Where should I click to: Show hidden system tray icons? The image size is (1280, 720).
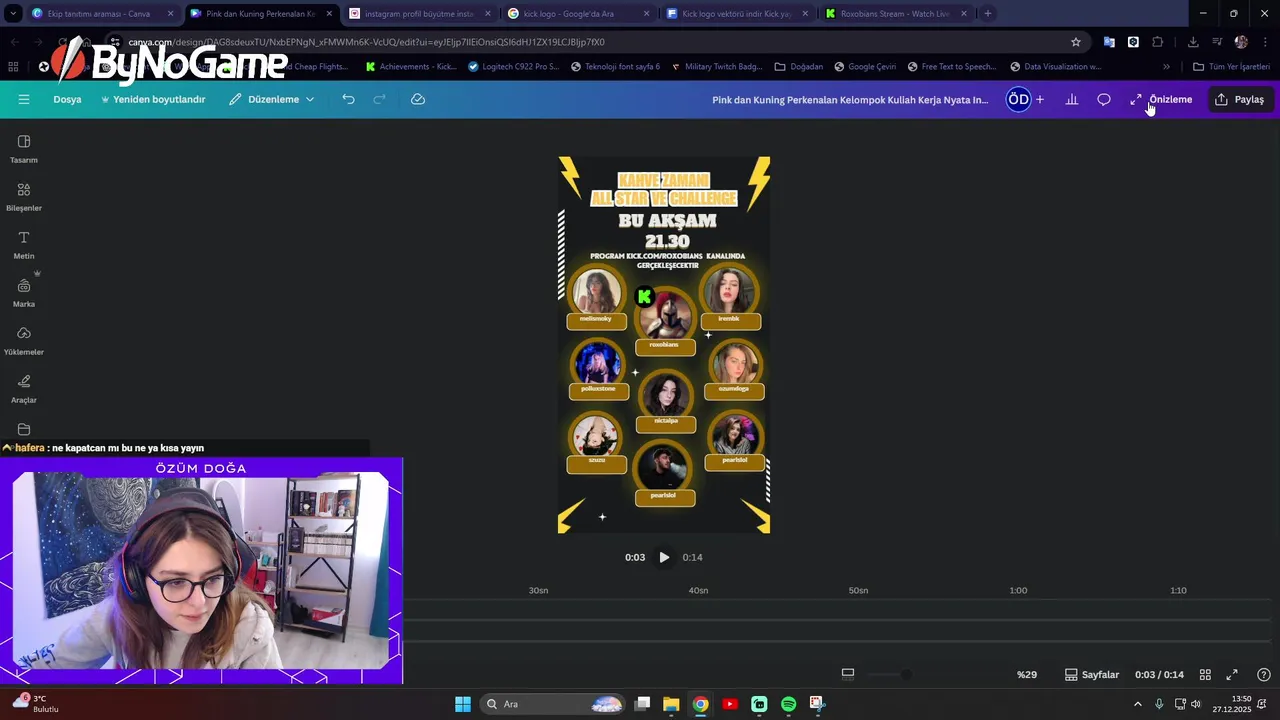click(1137, 704)
